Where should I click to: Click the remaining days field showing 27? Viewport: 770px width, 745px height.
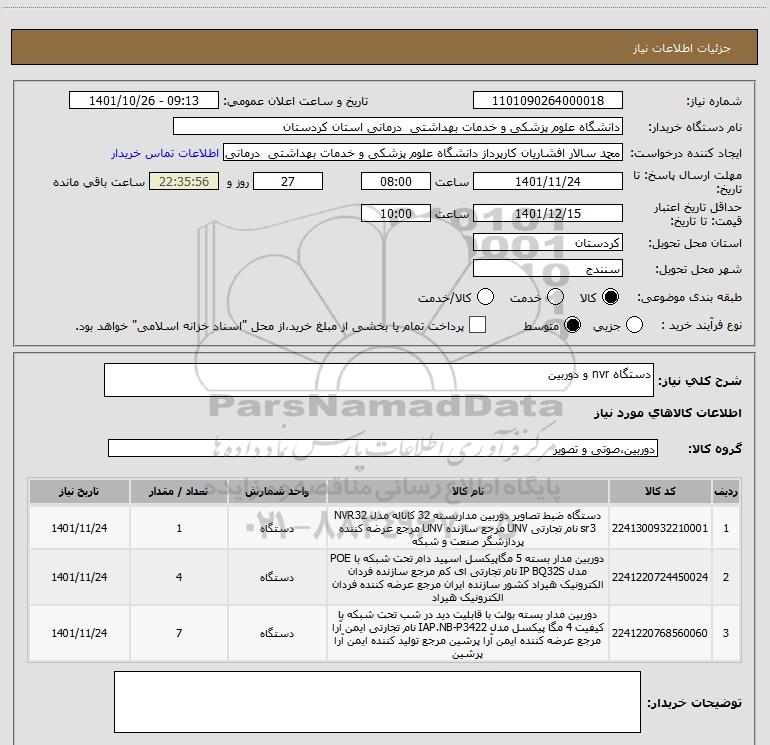288,181
